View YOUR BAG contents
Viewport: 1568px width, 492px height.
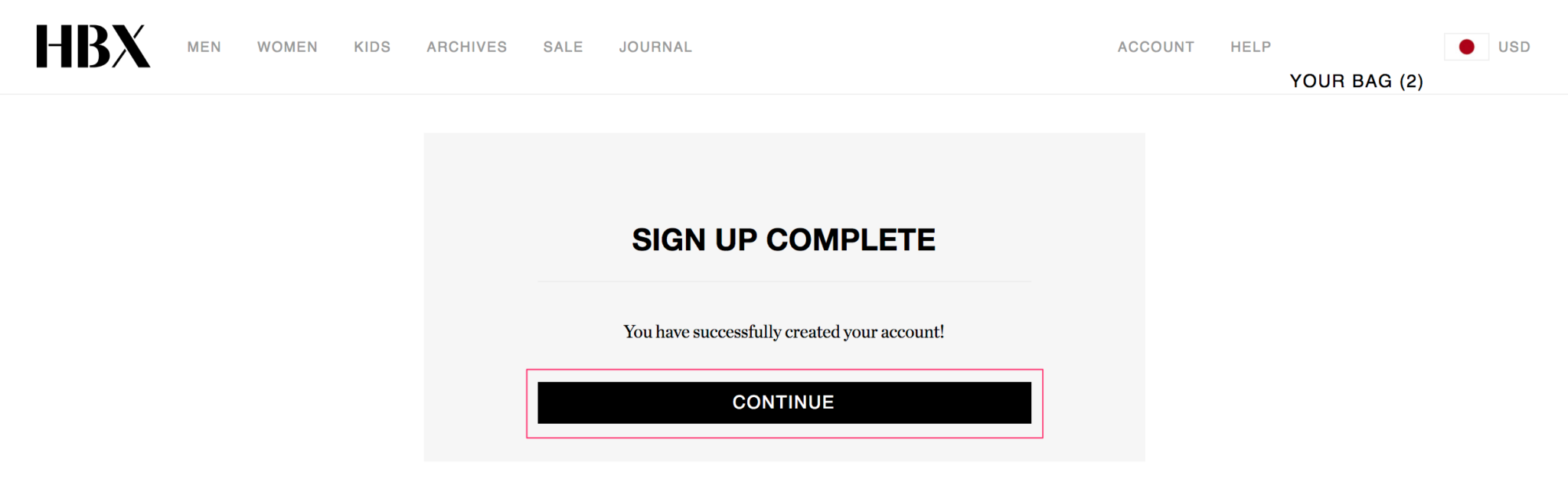(x=1341, y=81)
